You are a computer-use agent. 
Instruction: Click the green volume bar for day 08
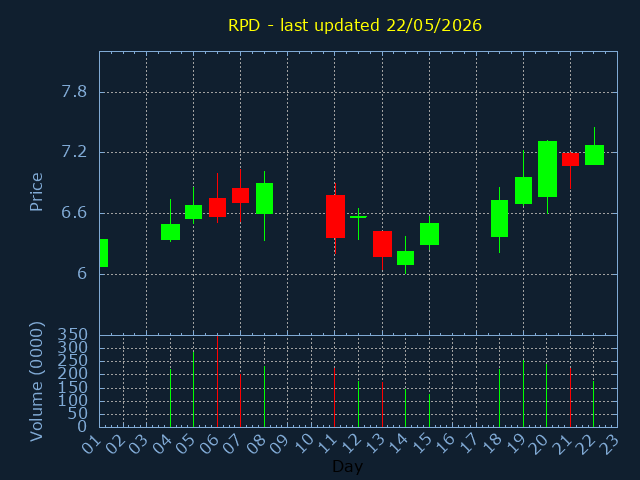[x=264, y=396]
